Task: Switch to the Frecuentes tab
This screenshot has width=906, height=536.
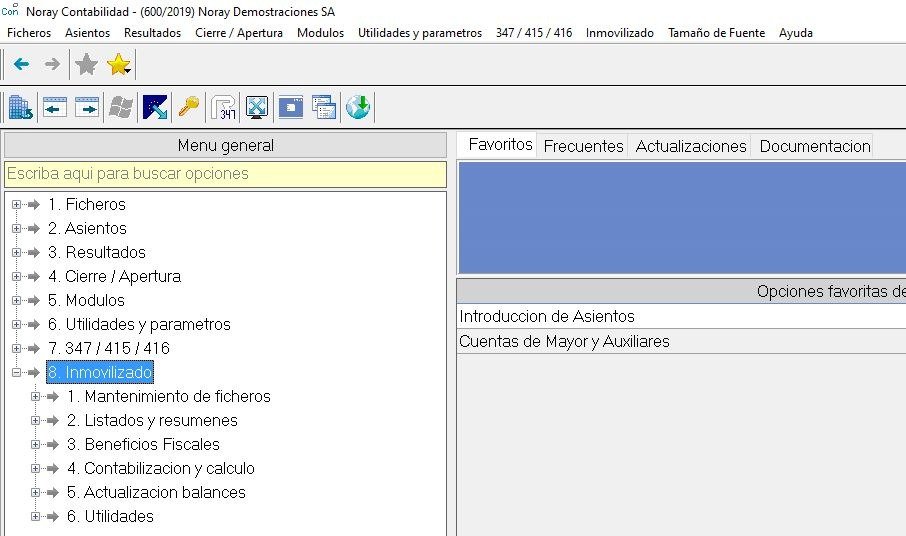Action: 584,146
